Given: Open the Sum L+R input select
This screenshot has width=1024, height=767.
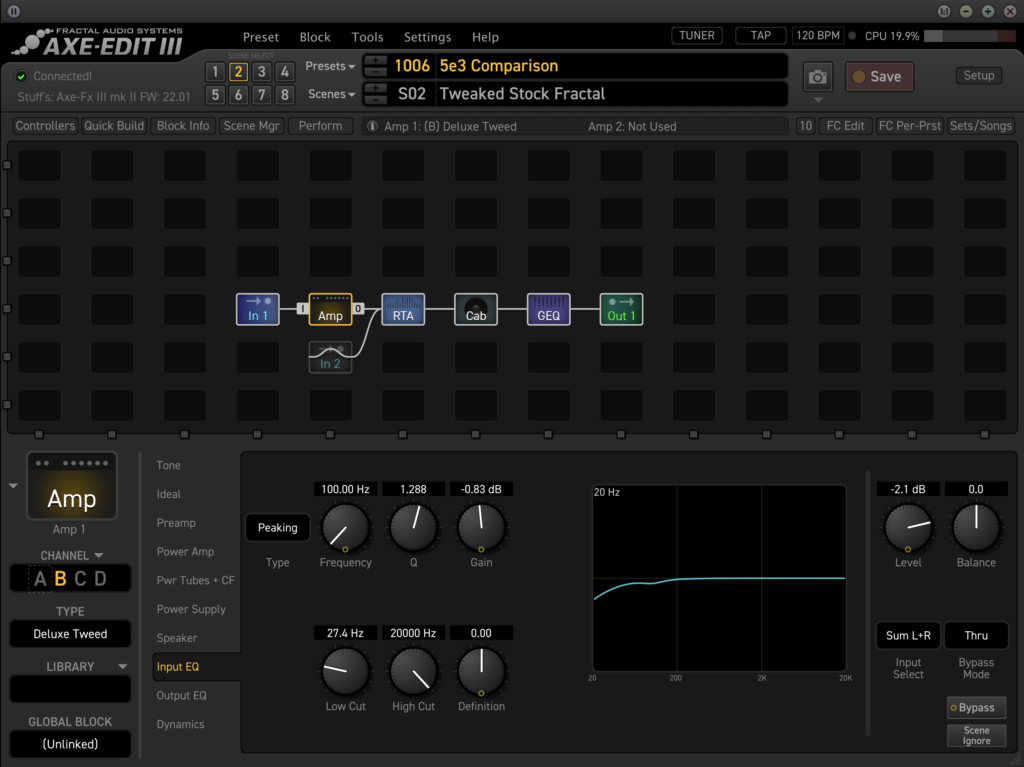Looking at the screenshot, I should click(x=908, y=636).
